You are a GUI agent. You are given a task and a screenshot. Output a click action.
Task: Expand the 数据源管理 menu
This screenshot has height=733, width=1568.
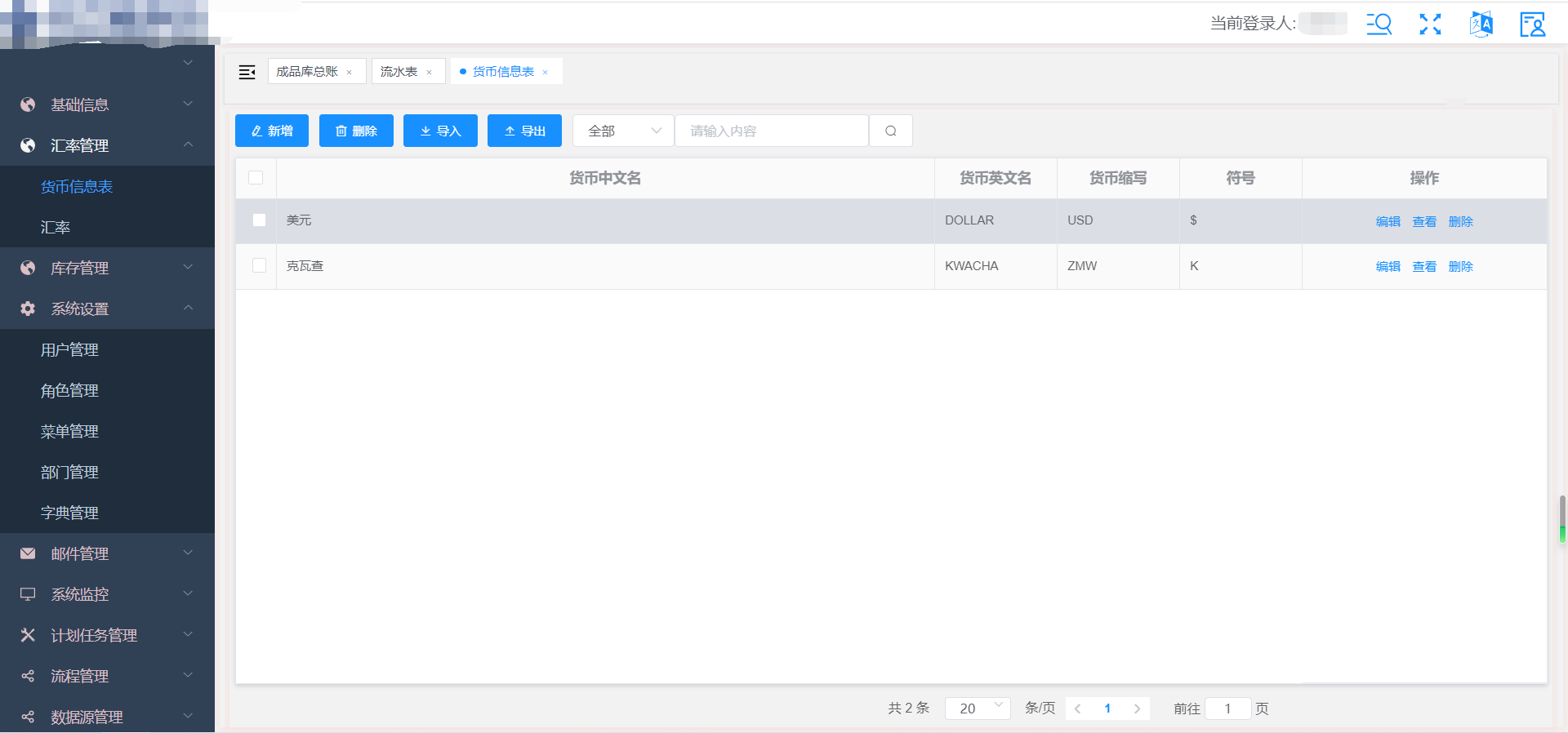(x=107, y=717)
